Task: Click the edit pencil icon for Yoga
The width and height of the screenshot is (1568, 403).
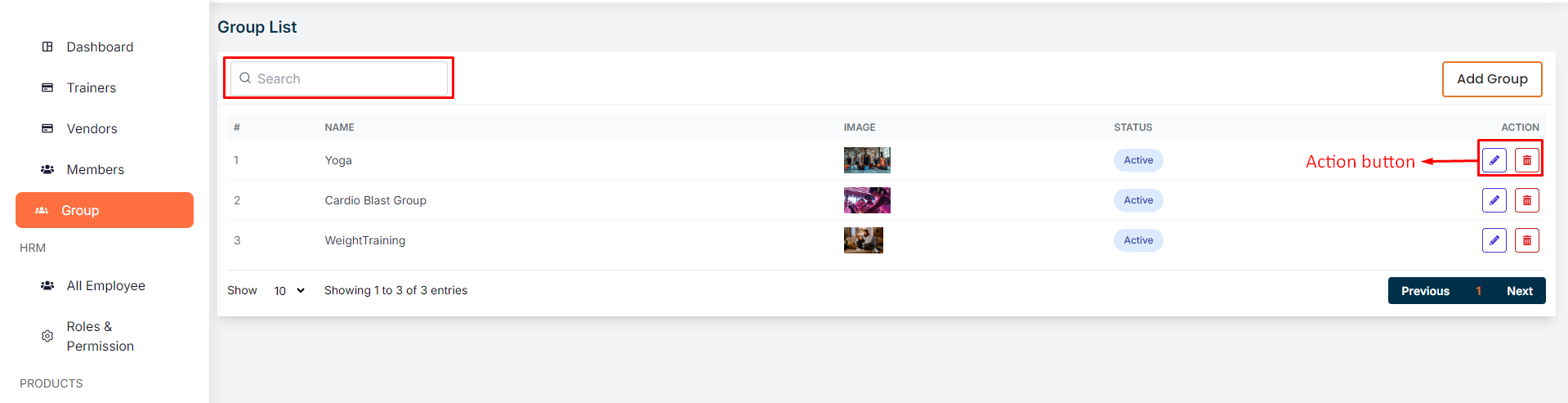Action: 1494,160
